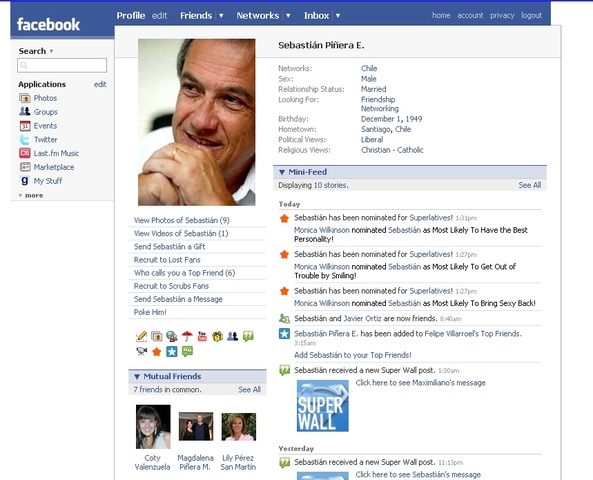Open Javier Ortiz profile link in feed

click(362, 318)
